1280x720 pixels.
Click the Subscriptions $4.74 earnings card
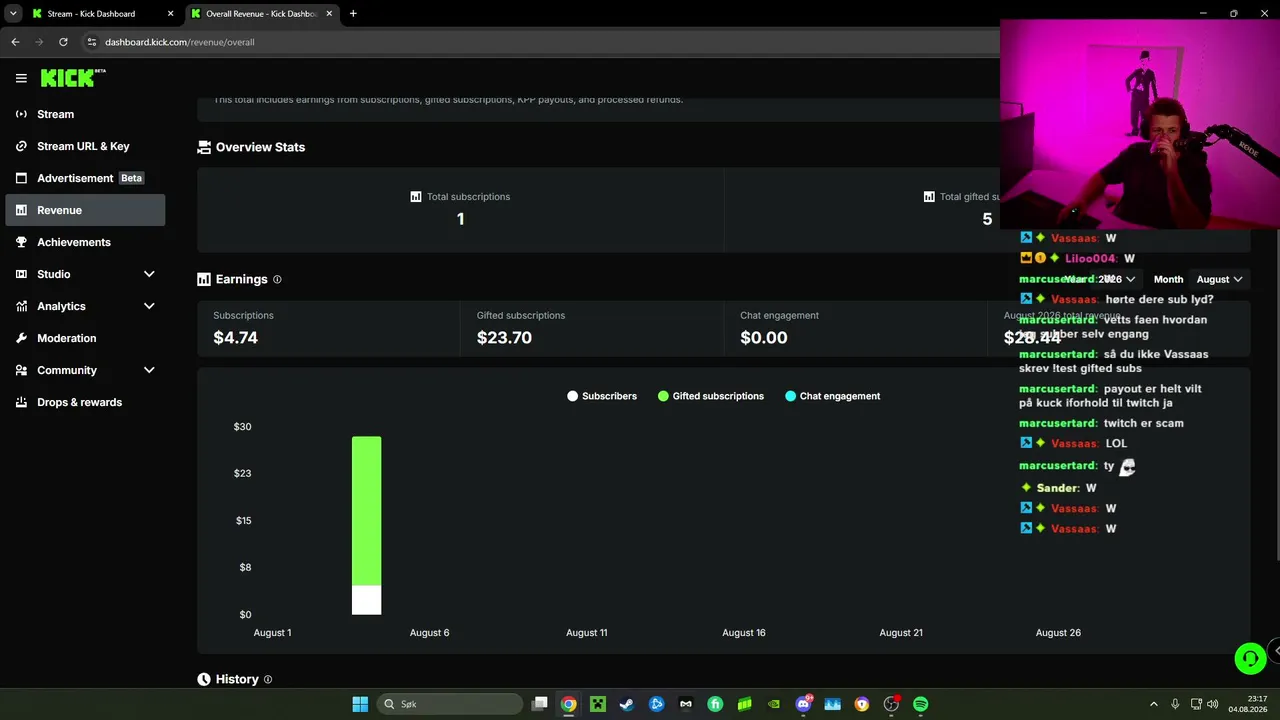328,328
